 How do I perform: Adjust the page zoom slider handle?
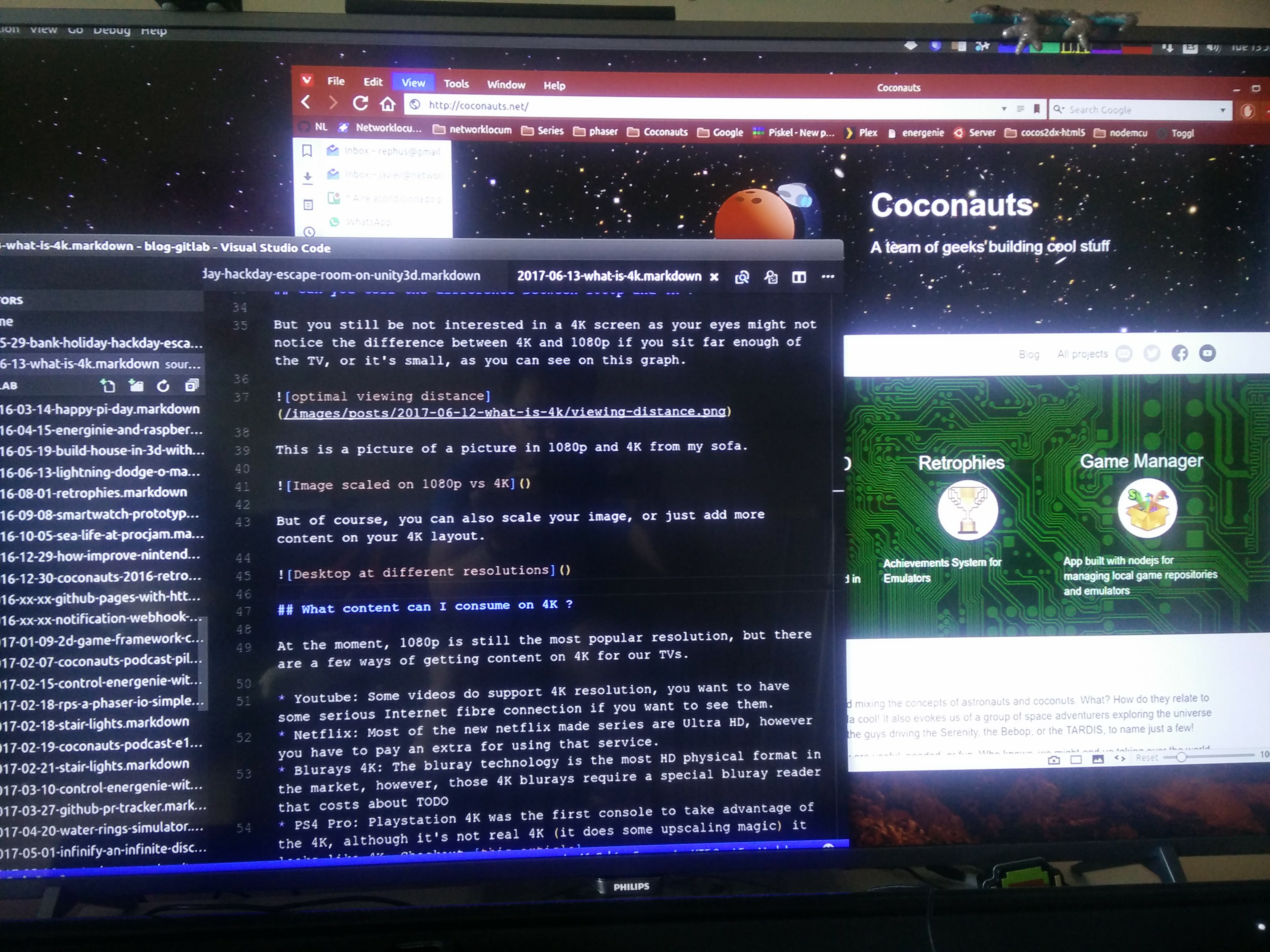(x=1181, y=757)
